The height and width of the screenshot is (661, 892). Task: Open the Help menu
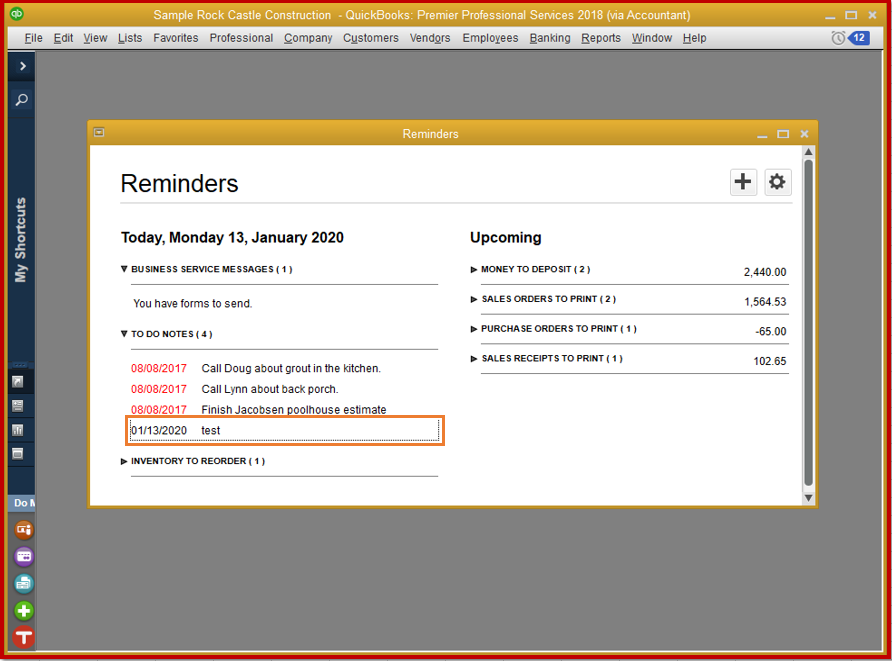pos(695,38)
